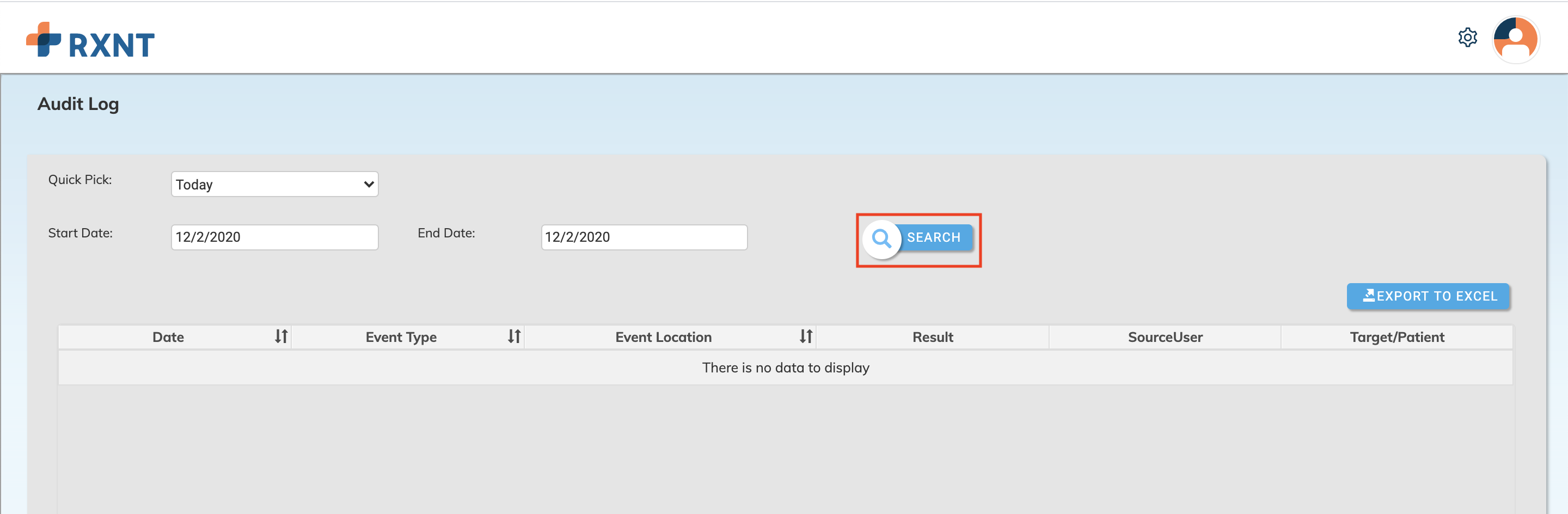Open the settings gear icon

1468,38
